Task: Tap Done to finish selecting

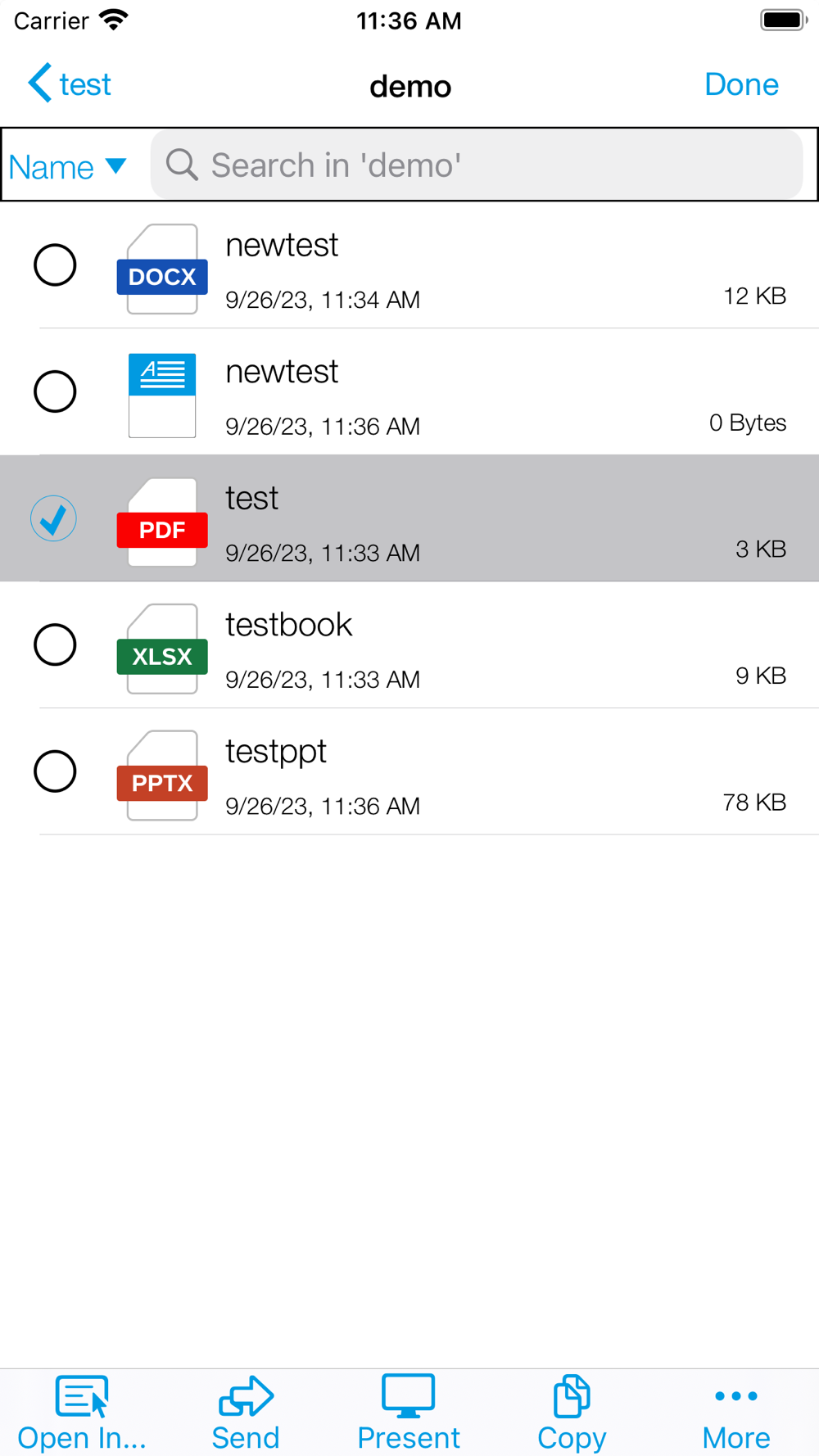Action: (x=740, y=84)
